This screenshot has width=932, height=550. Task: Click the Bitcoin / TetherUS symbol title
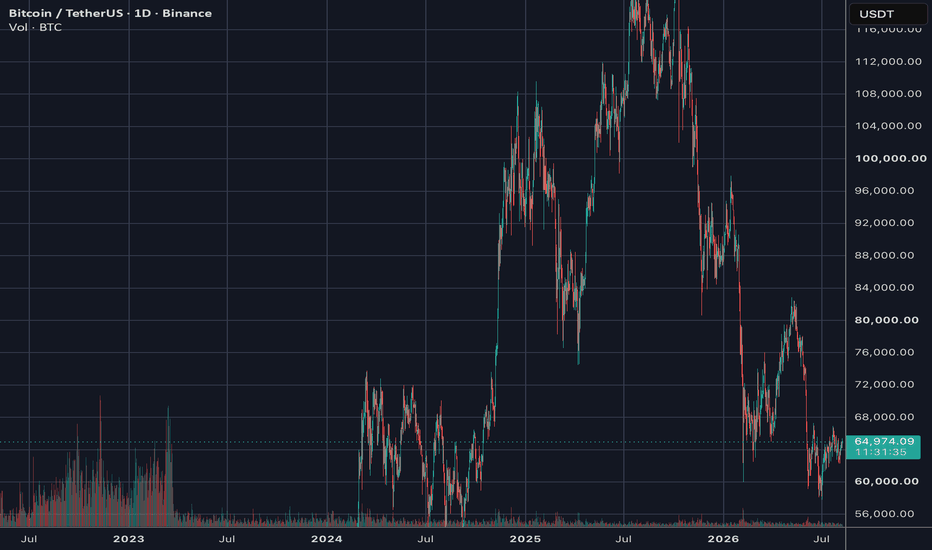65,13
